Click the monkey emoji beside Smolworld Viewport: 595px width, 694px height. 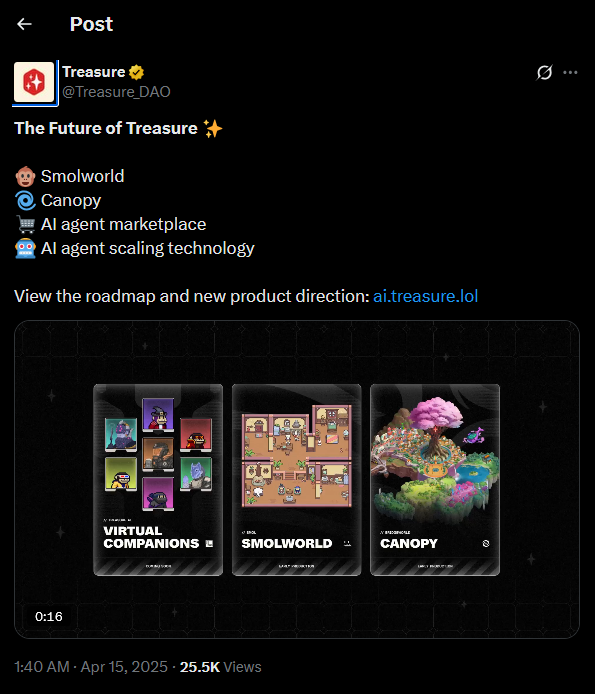tap(25, 177)
